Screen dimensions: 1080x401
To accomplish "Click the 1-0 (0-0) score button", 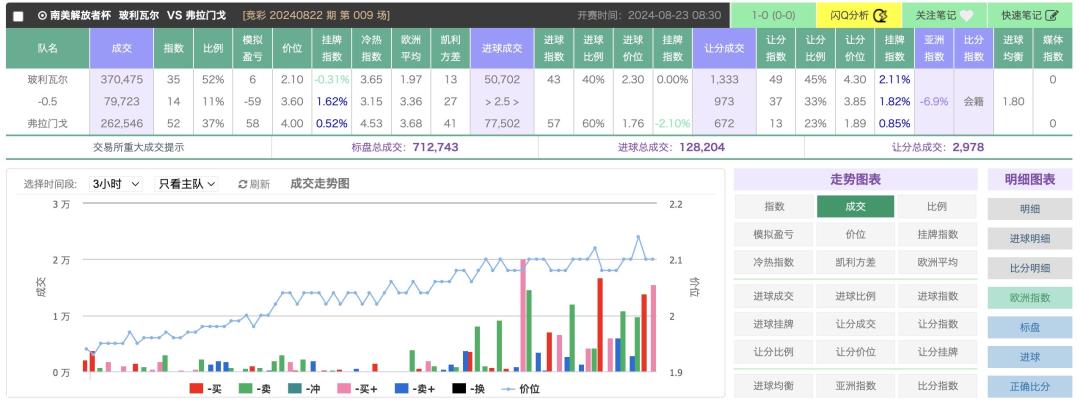I will click(x=773, y=15).
